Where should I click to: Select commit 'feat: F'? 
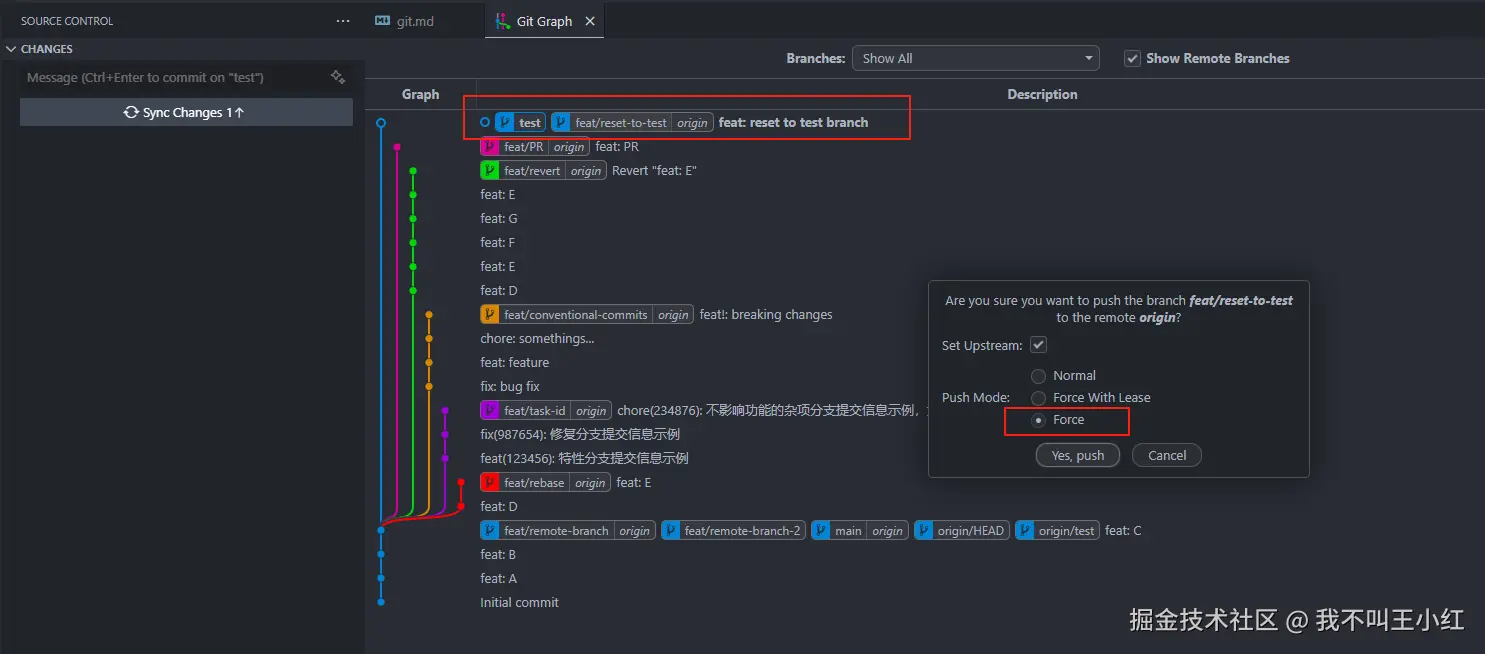(x=498, y=242)
